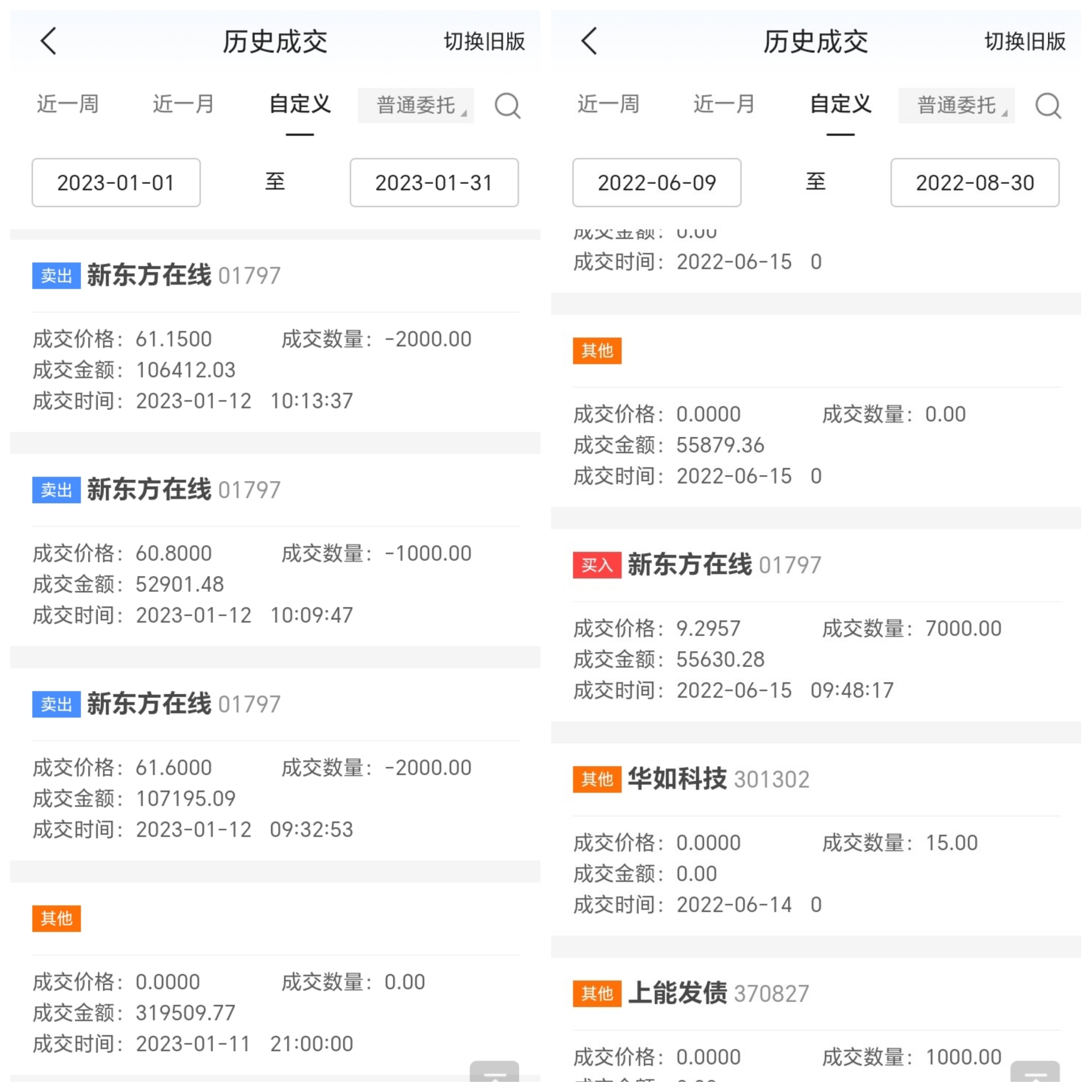Open the 上能发债 370827 record

click(x=816, y=1019)
